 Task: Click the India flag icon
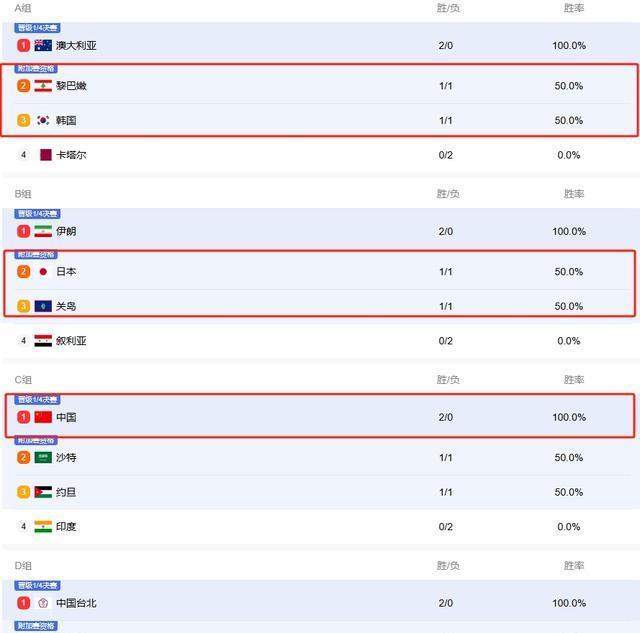[x=43, y=527]
